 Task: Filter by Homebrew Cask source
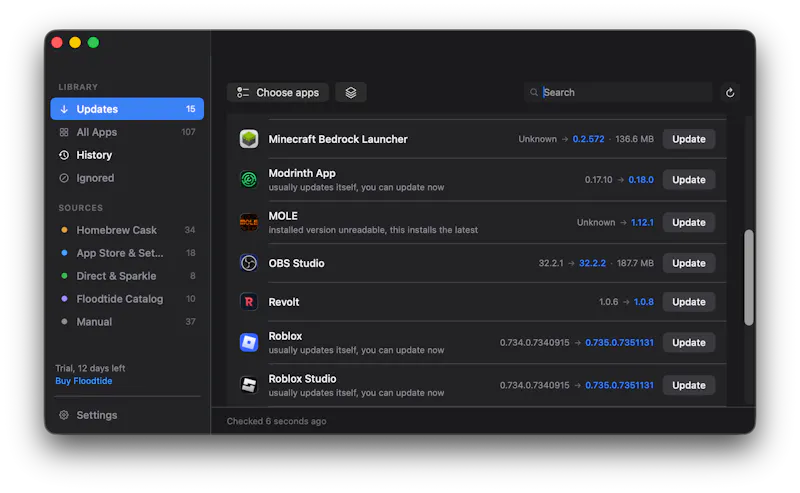click(x=127, y=230)
